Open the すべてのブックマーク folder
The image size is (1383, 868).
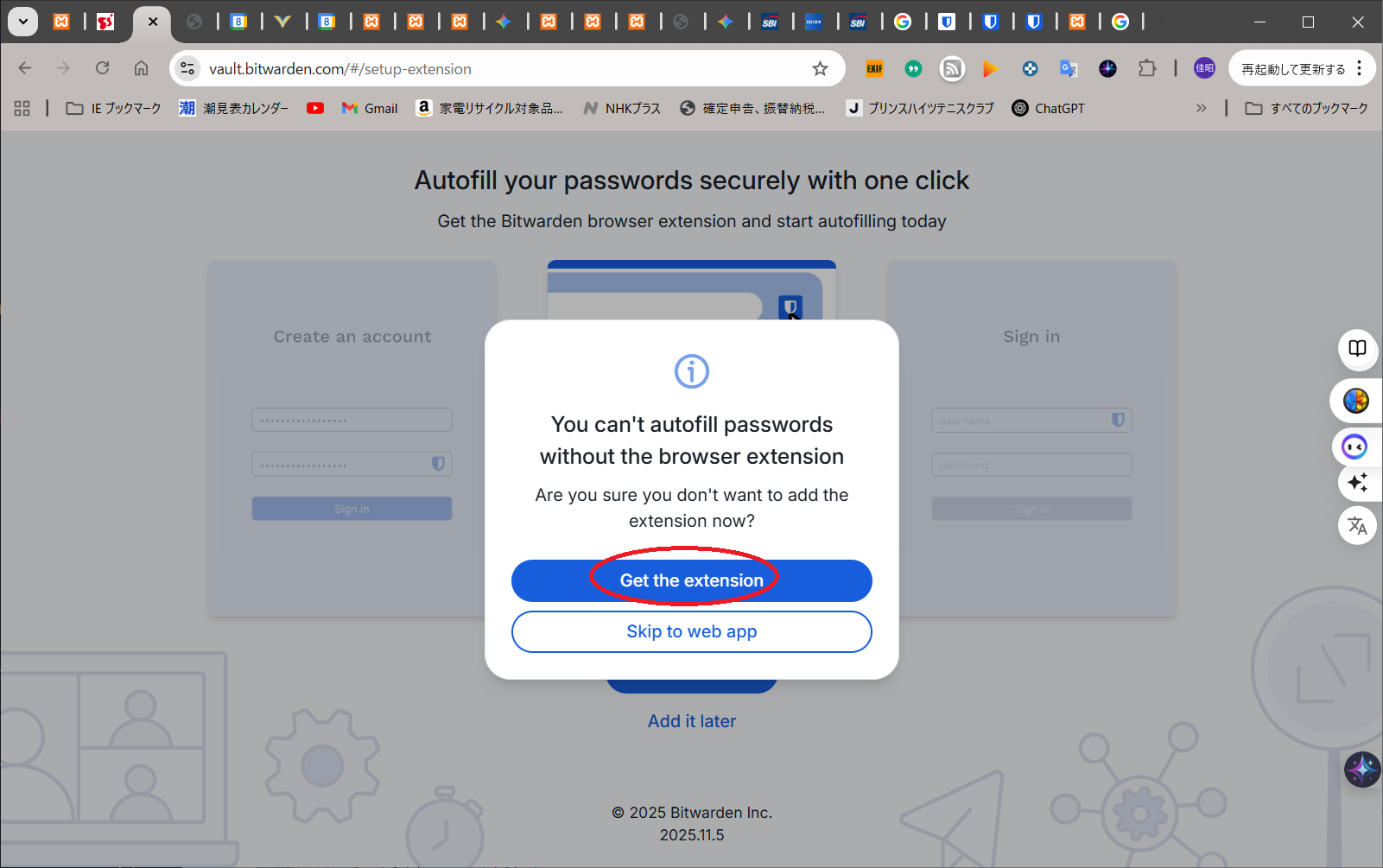tap(1306, 108)
